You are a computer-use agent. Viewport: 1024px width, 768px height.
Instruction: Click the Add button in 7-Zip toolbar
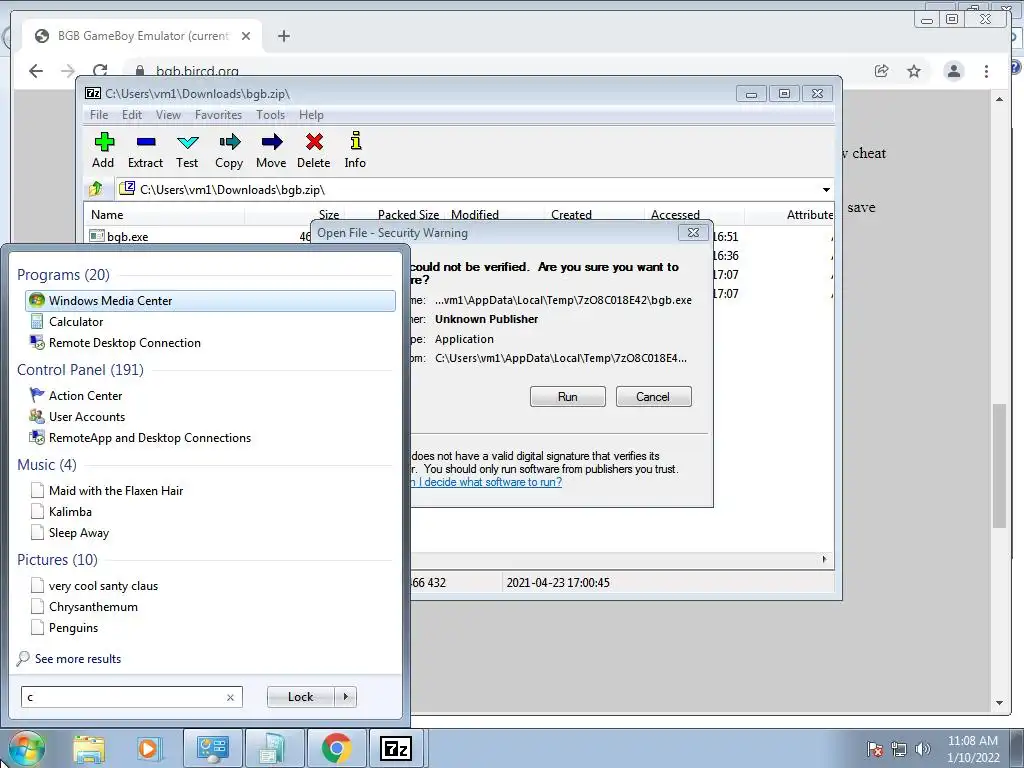click(x=103, y=150)
